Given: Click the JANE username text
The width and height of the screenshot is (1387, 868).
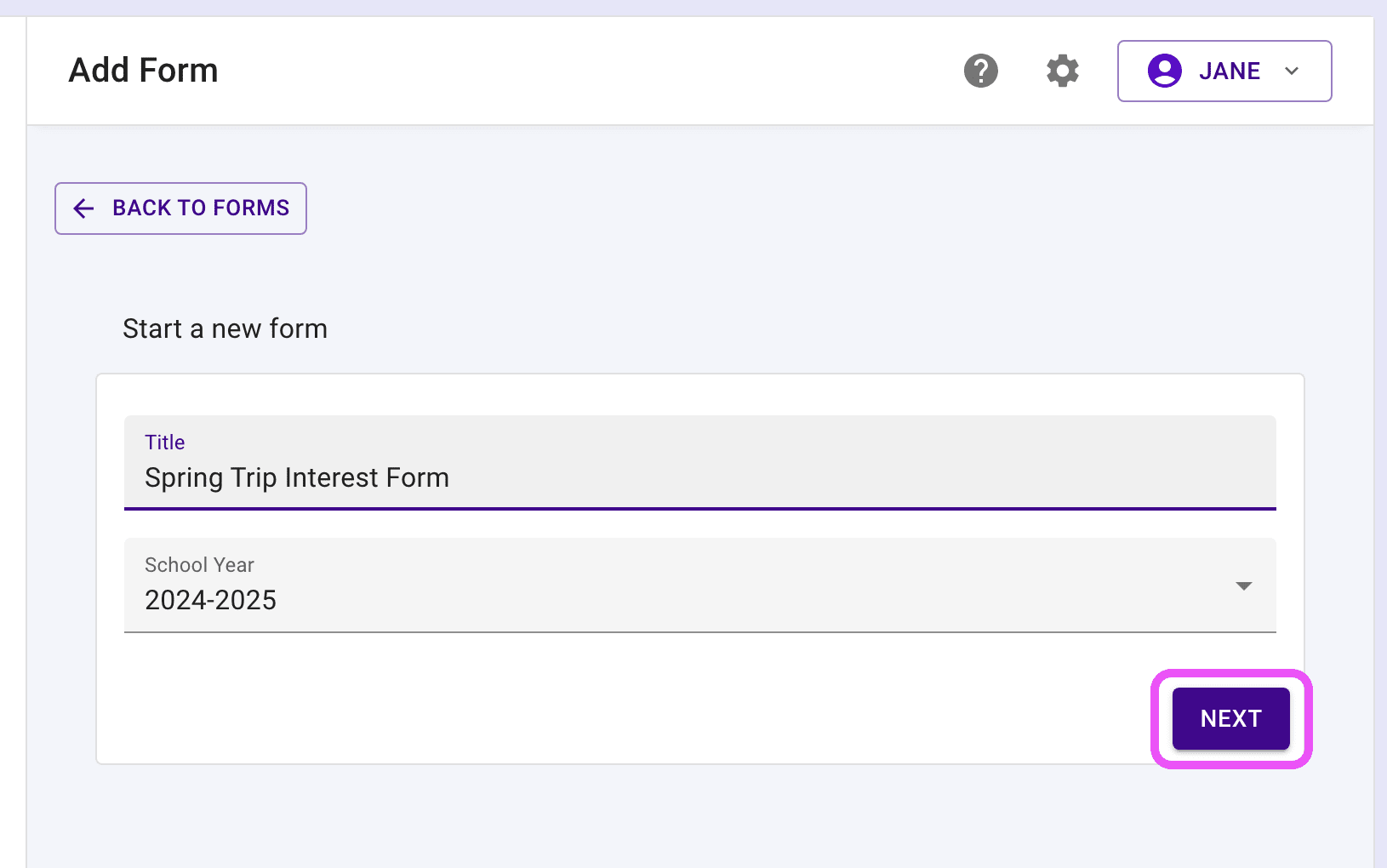Looking at the screenshot, I should click(1229, 71).
